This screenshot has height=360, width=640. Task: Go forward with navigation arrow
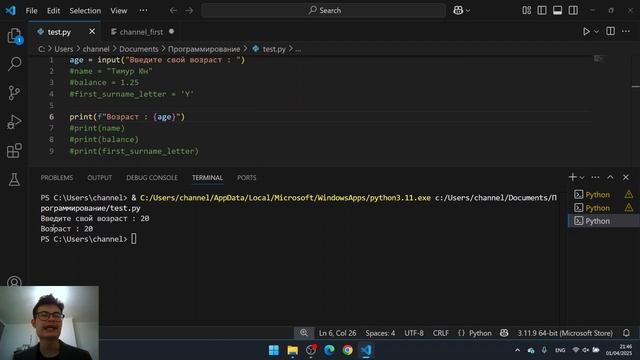pyautogui.click(x=189, y=10)
